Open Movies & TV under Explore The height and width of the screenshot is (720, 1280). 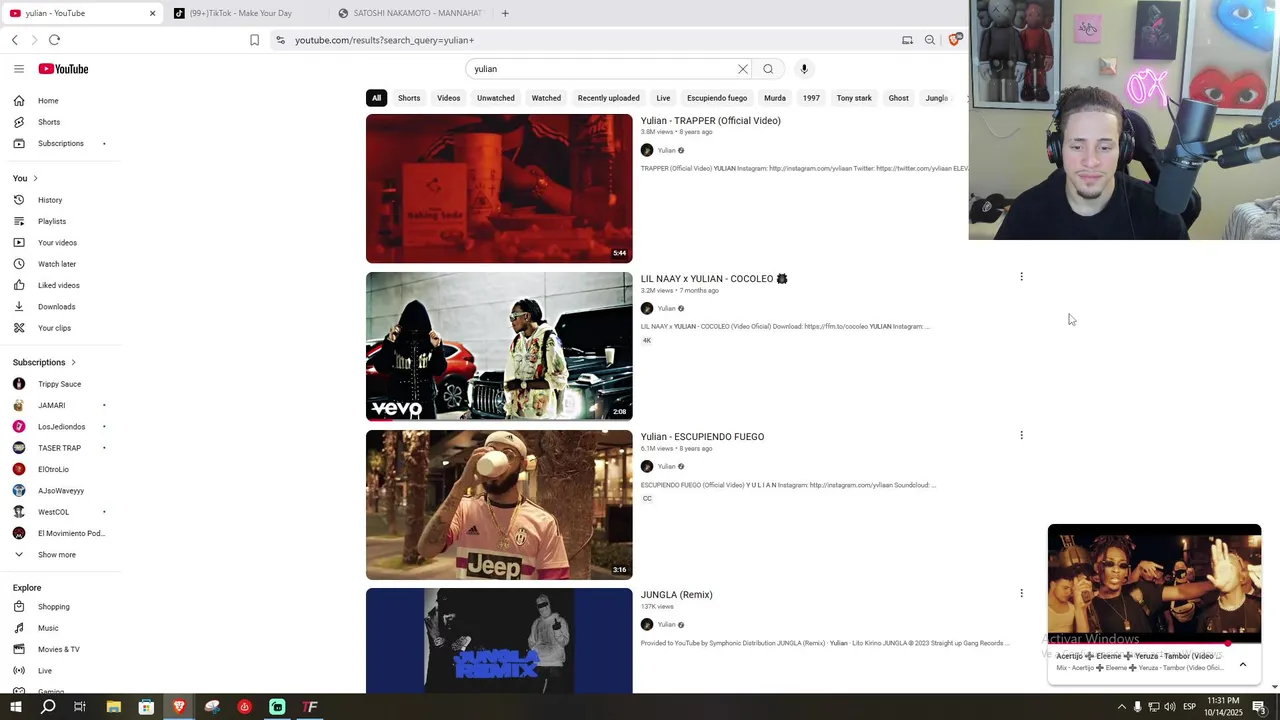click(60, 649)
